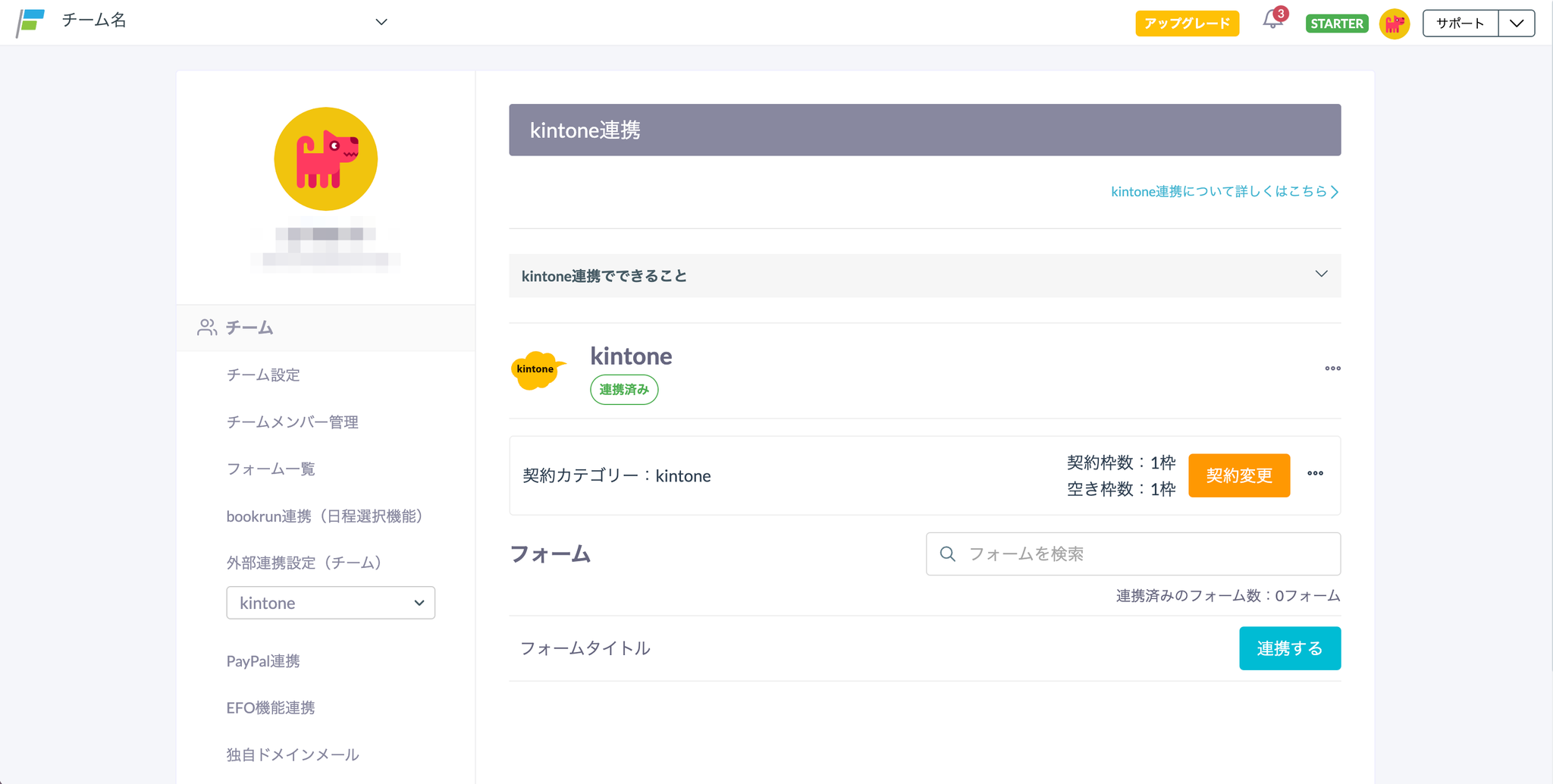This screenshot has height=784, width=1553.
Task: Go to チーム設定 in the sidebar
Action: 263,375
